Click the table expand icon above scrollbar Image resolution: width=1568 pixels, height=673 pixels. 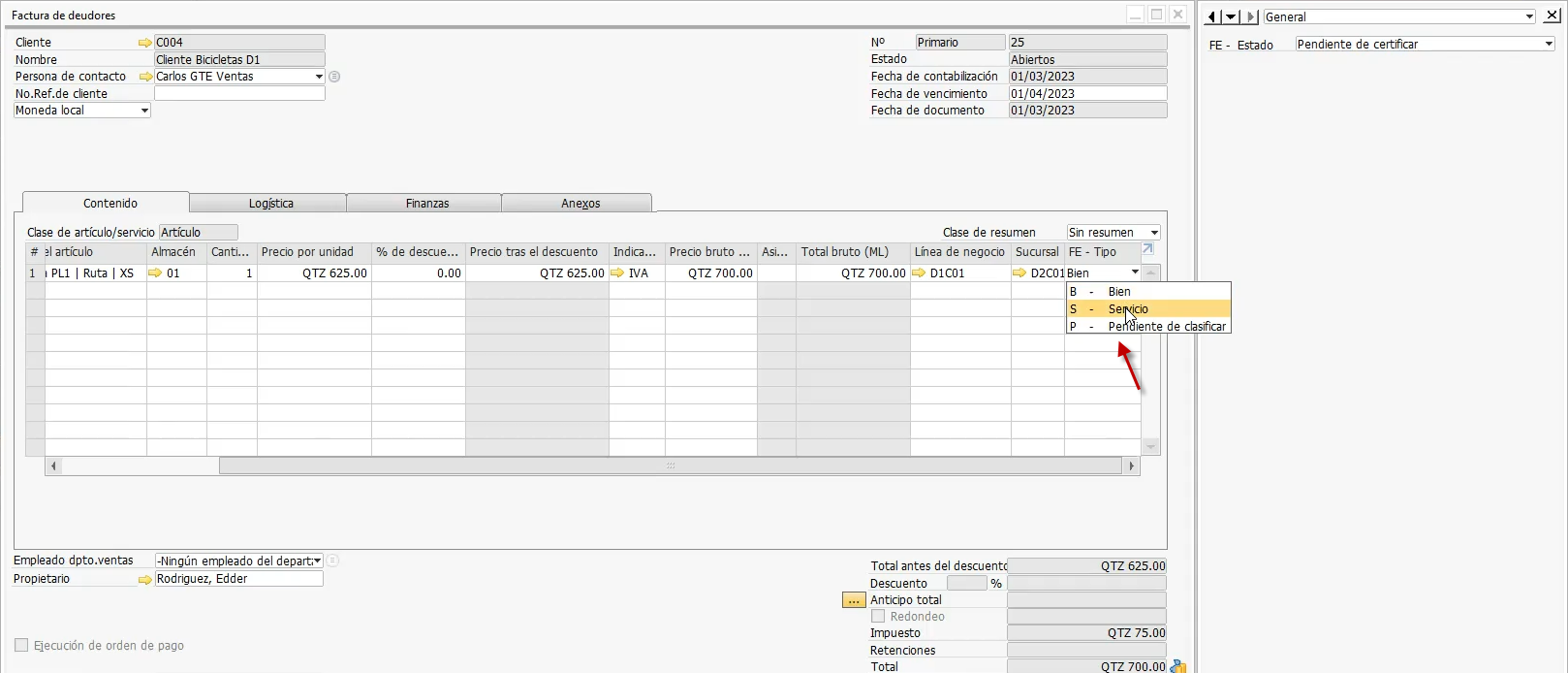click(1148, 249)
